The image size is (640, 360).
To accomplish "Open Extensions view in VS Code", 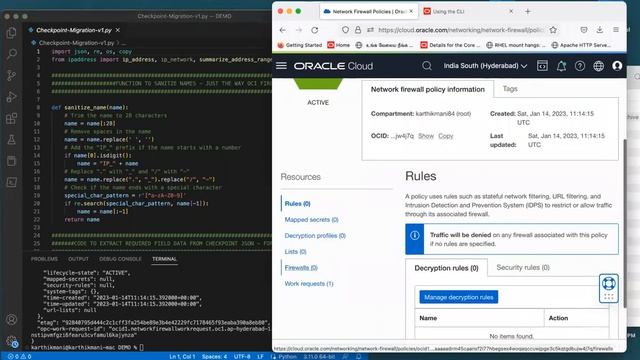I will tap(11, 118).
